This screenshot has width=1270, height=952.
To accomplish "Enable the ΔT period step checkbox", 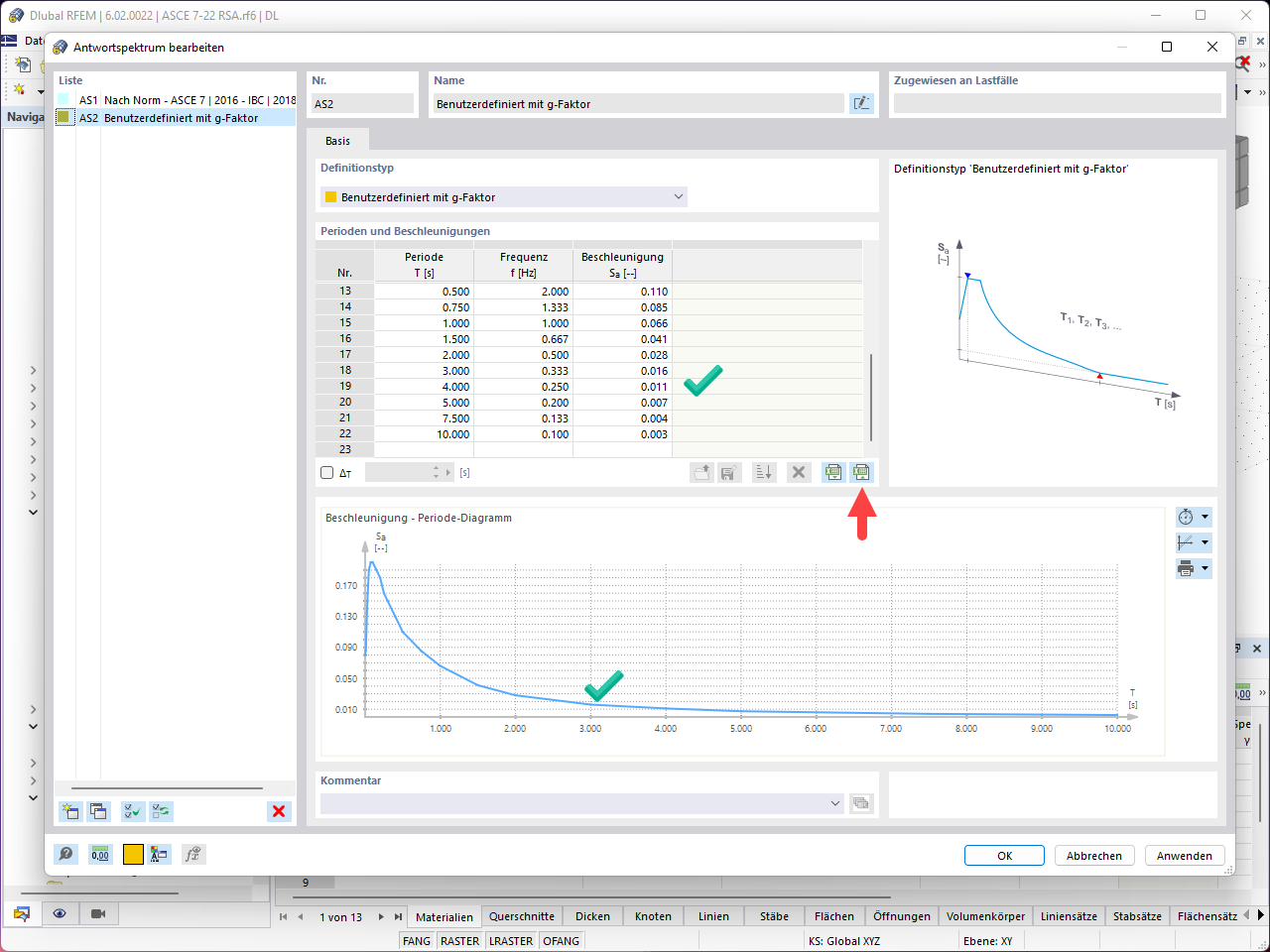I will 327,473.
